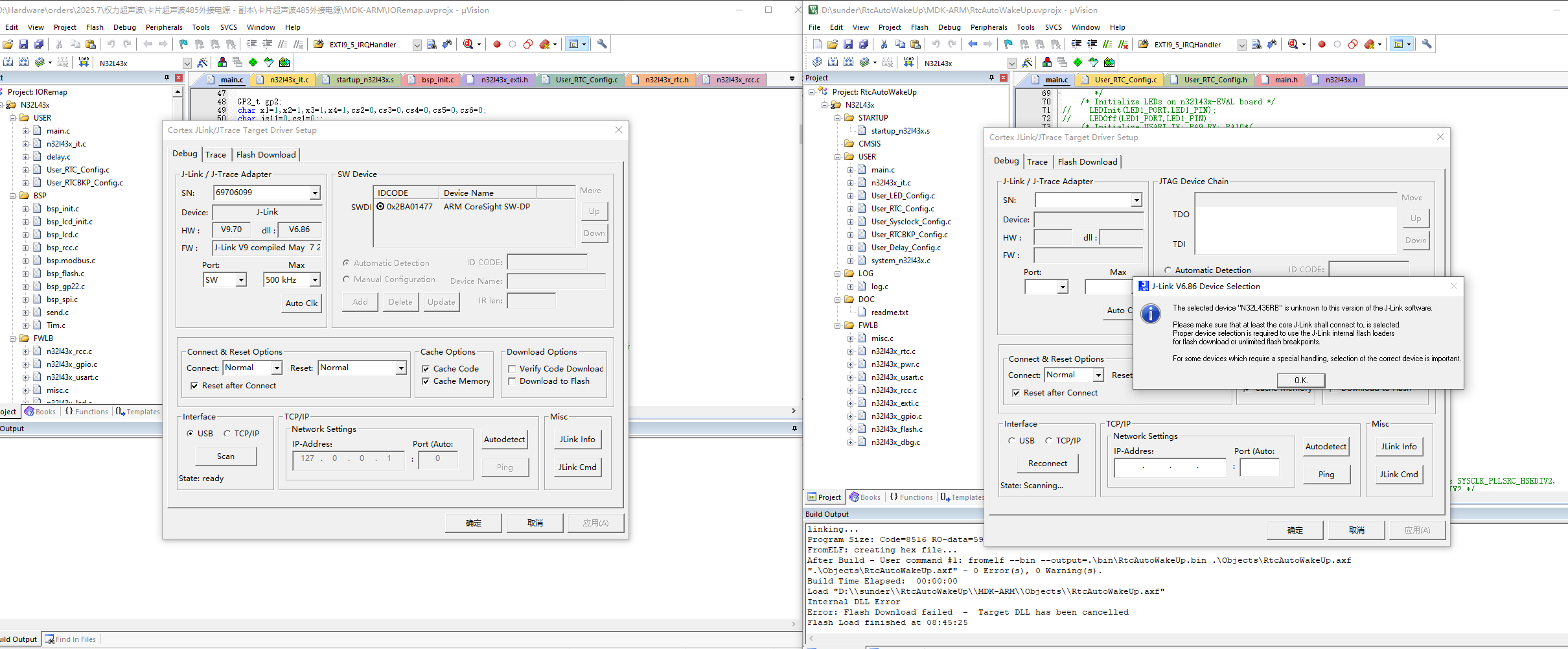Click Save All icon in RtcAutoWakeUp toolbar
The height and width of the screenshot is (649, 1568).
point(864,44)
